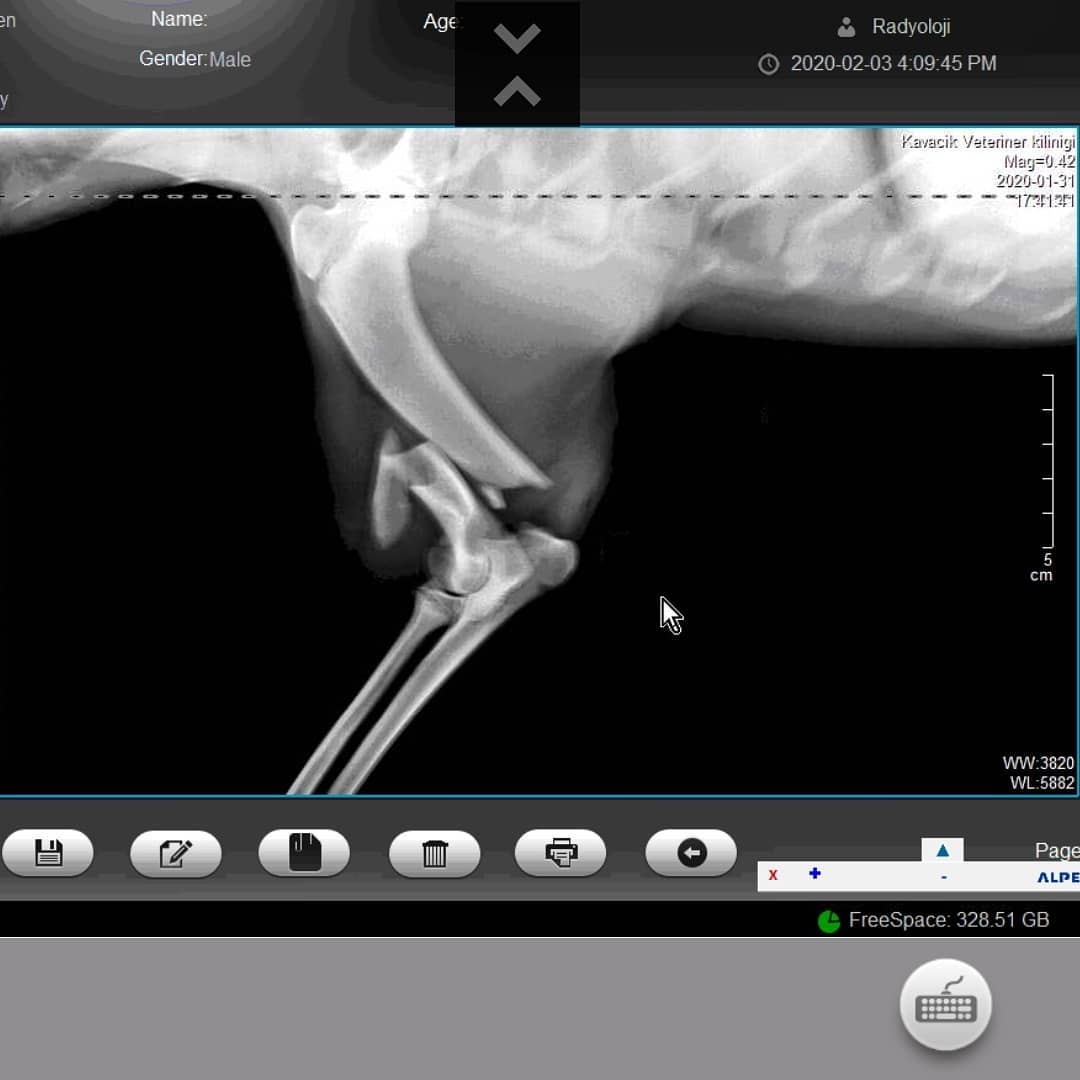
Task: Print the X-ray using printer button
Action: tap(561, 853)
